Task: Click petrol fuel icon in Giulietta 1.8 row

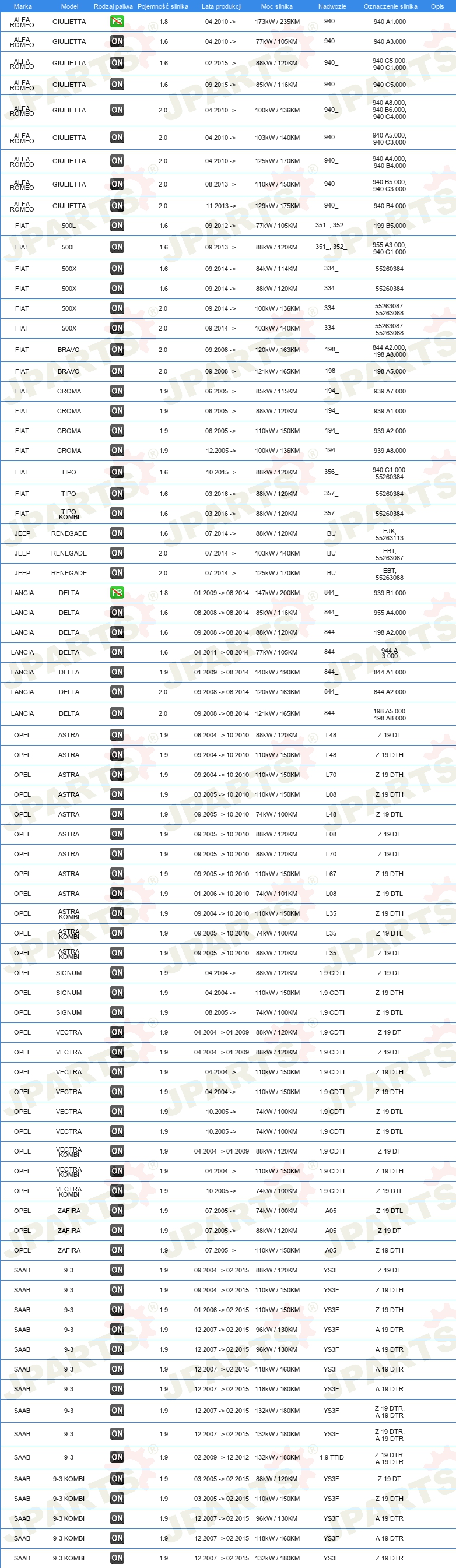Action: coord(117,22)
